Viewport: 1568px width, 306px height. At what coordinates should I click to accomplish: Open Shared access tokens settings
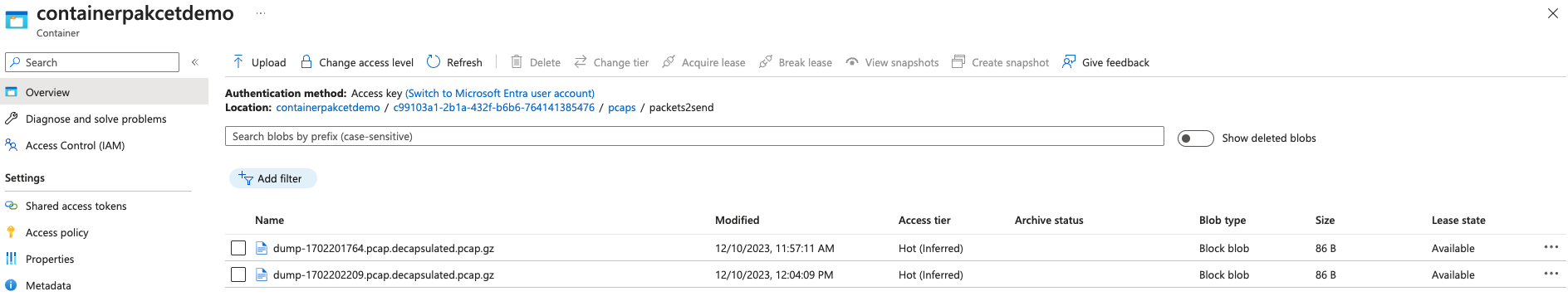[x=76, y=206]
